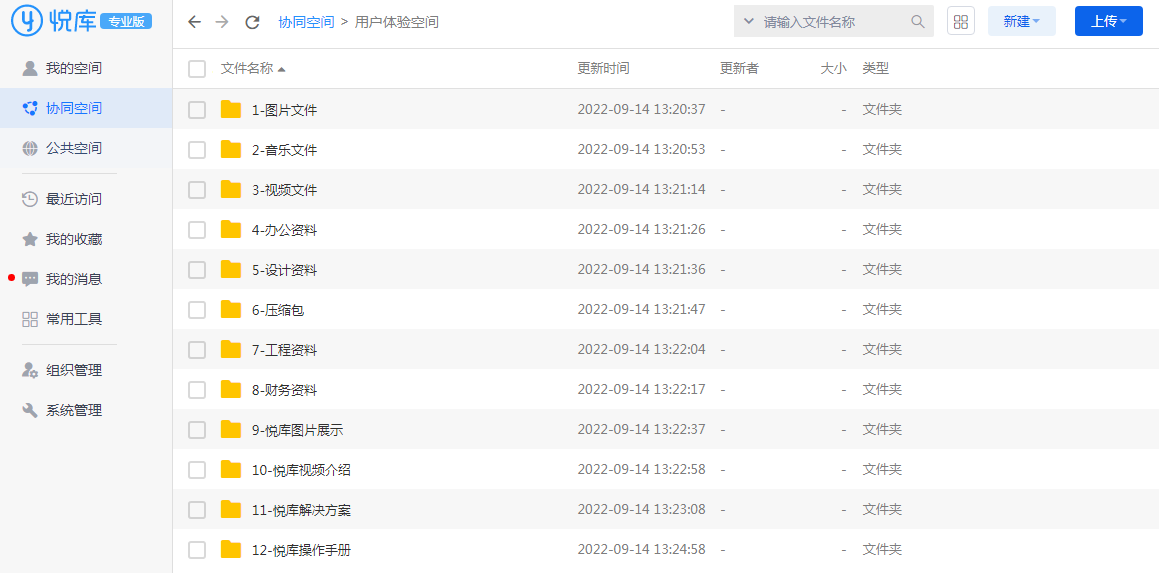
Task: Open the 1-图片文件 folder icon
Action: (x=231, y=110)
